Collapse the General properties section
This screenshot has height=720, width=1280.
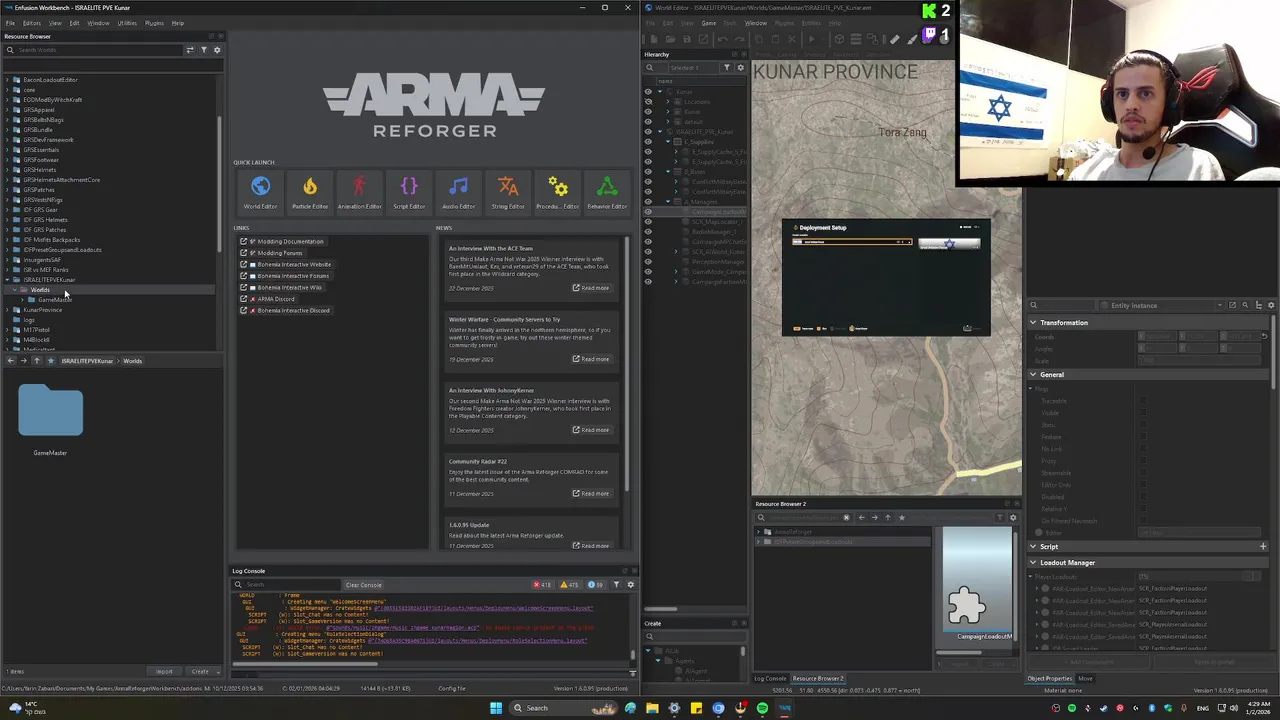[x=1033, y=375]
